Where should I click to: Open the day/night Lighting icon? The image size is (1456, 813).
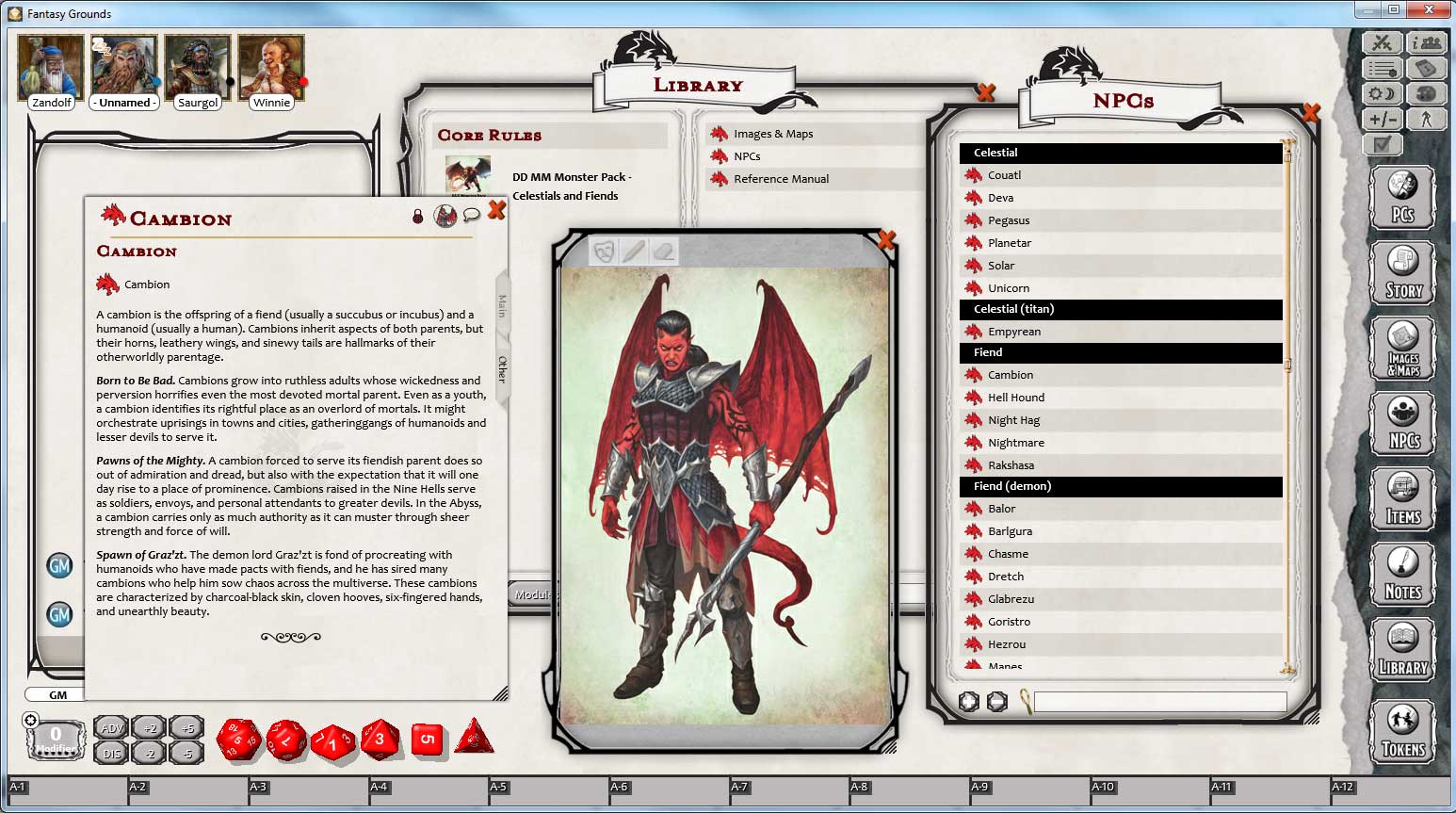1382,94
